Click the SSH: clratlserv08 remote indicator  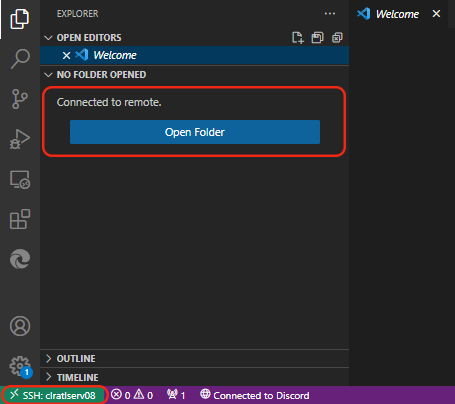click(x=53, y=395)
